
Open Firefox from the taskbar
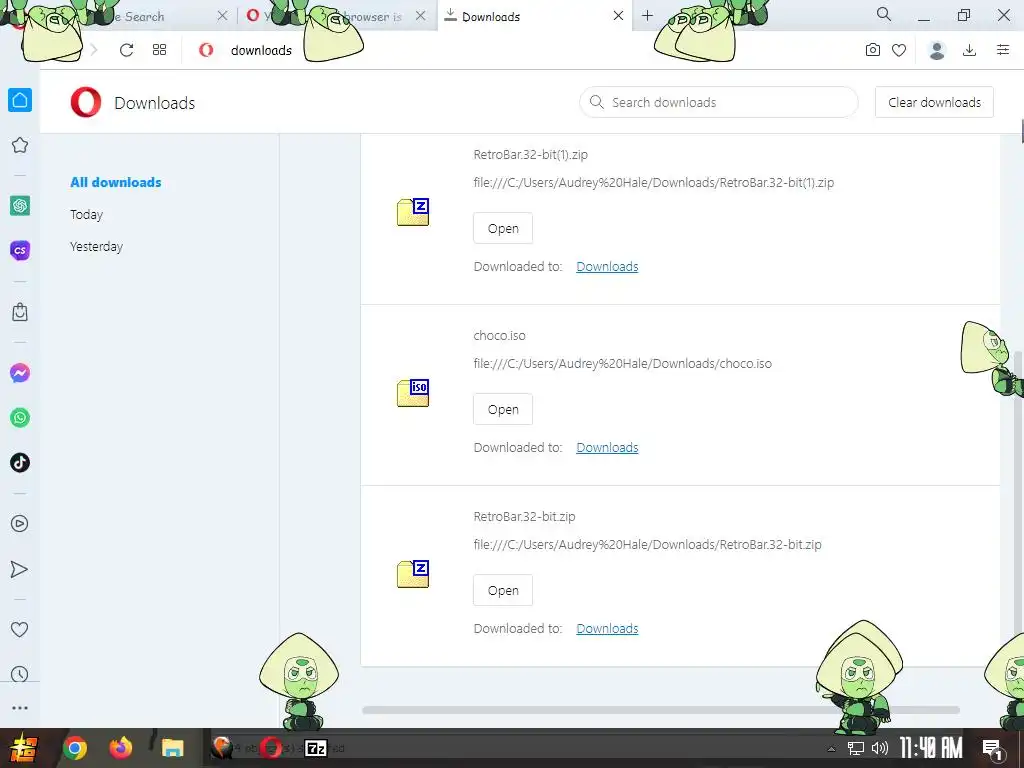(x=121, y=748)
